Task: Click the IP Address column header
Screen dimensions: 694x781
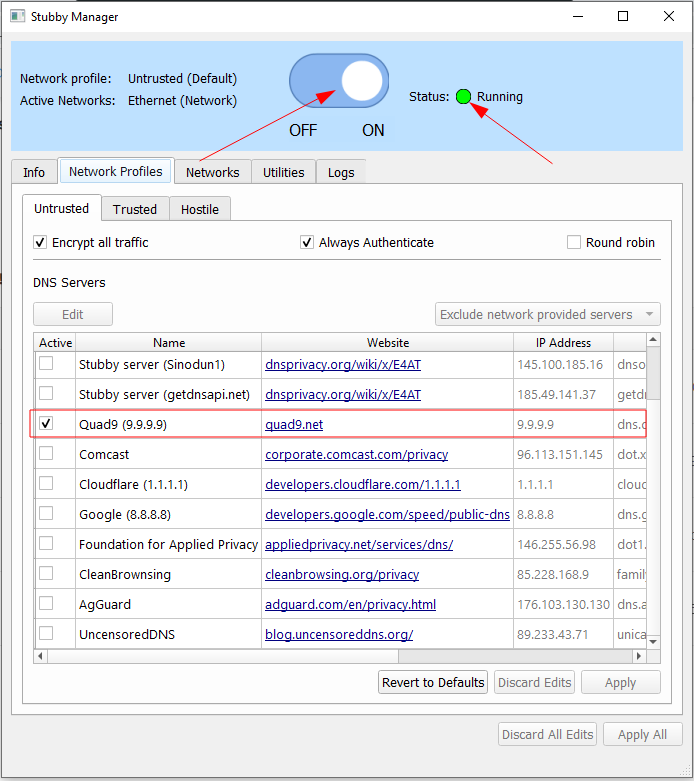Action: coord(563,343)
